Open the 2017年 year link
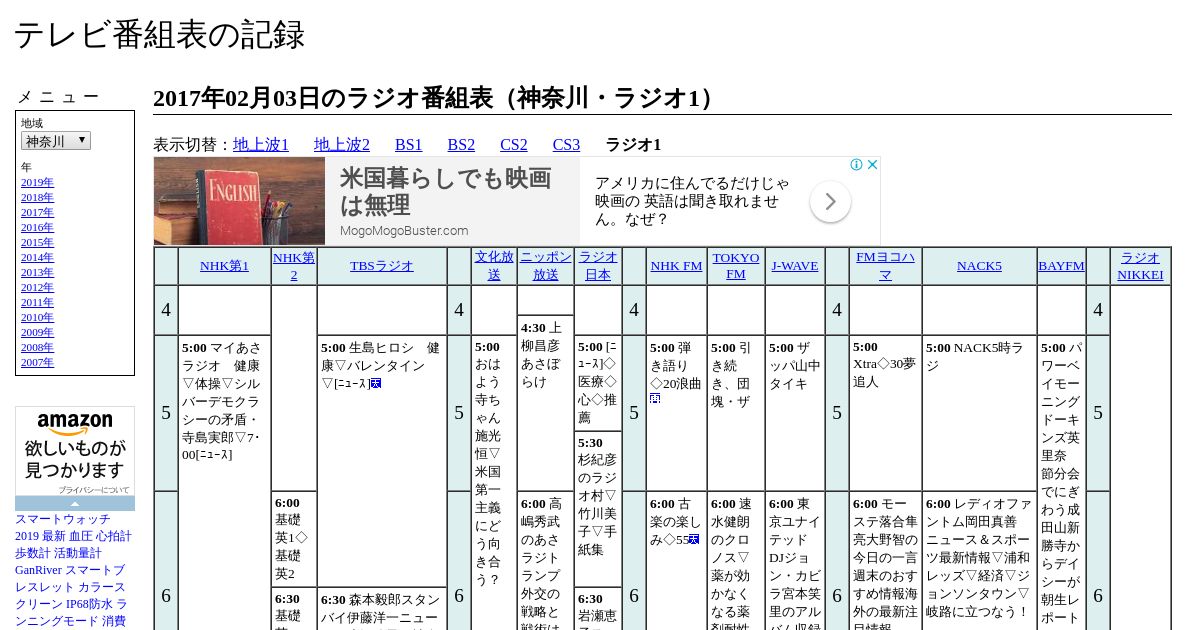Viewport: 1200px width, 630px height. point(37,212)
